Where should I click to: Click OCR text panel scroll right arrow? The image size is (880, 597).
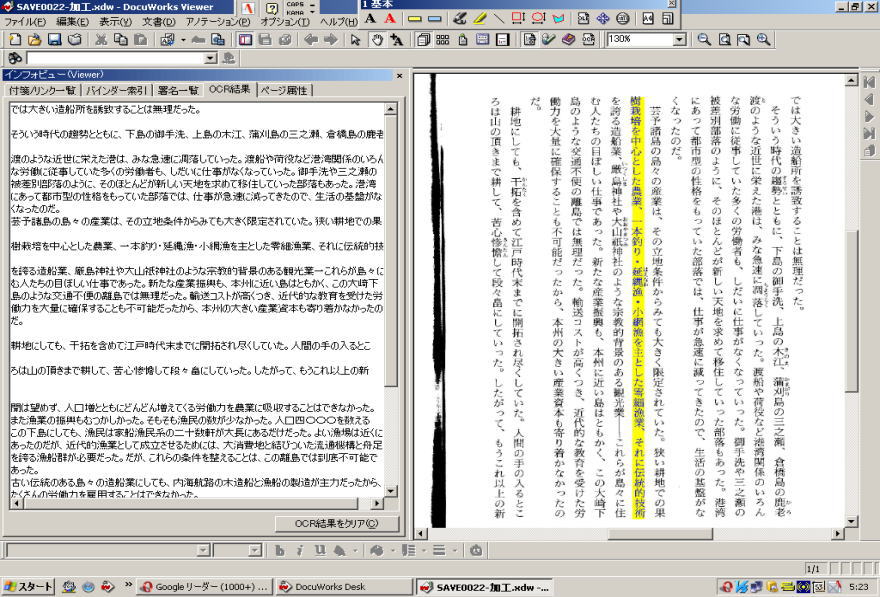[x=377, y=503]
